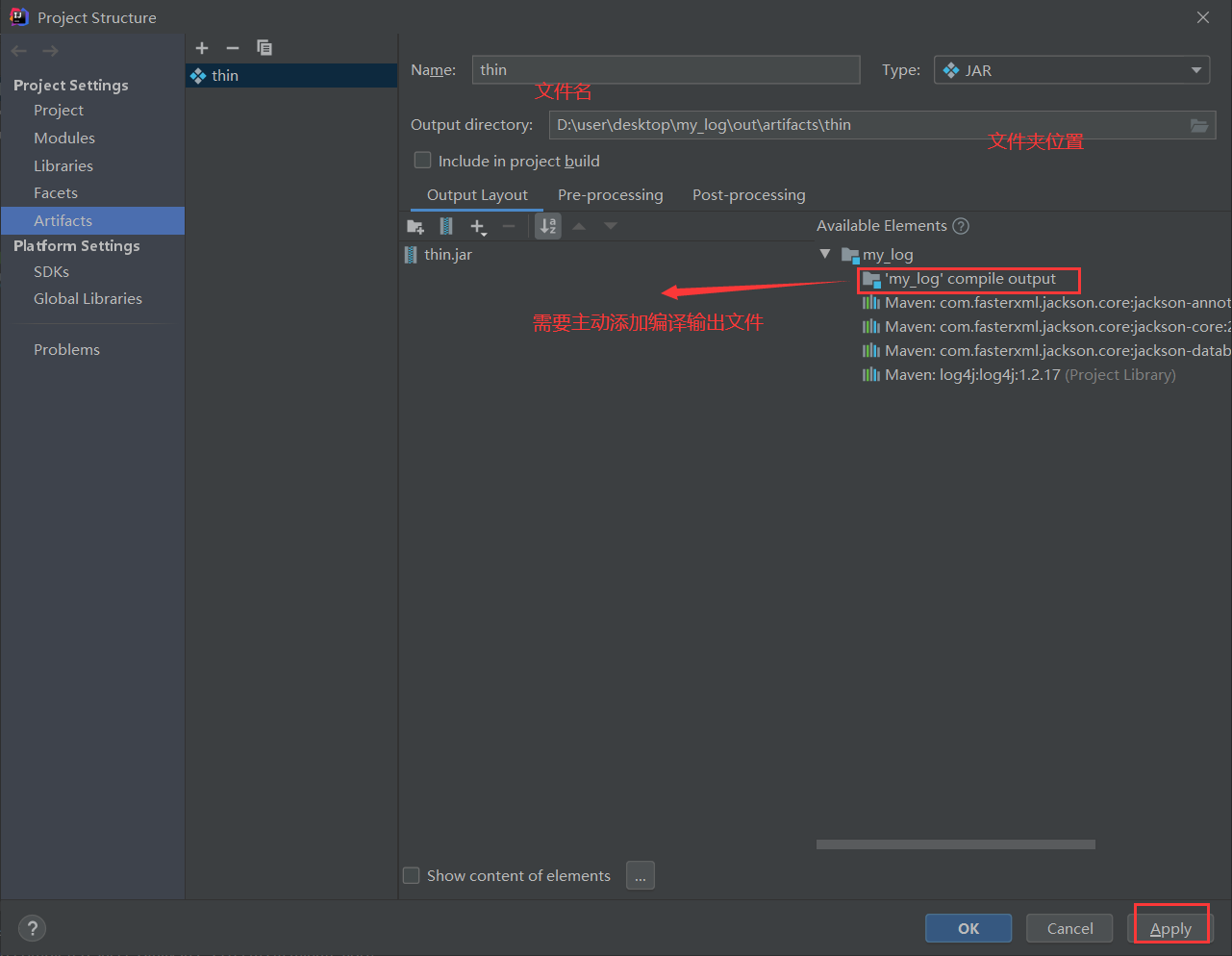This screenshot has width=1232, height=956.
Task: Open help for Available Elements
Action: pos(961,226)
